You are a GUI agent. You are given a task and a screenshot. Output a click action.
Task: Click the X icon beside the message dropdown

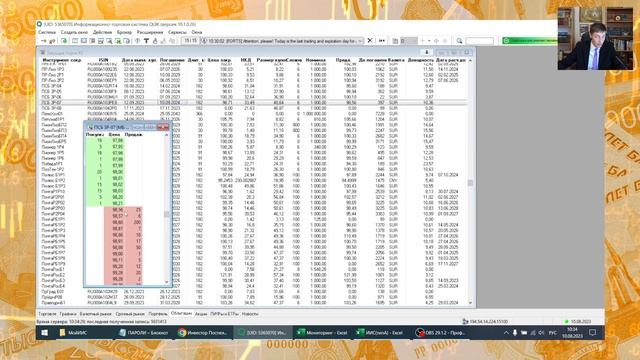pos(370,41)
